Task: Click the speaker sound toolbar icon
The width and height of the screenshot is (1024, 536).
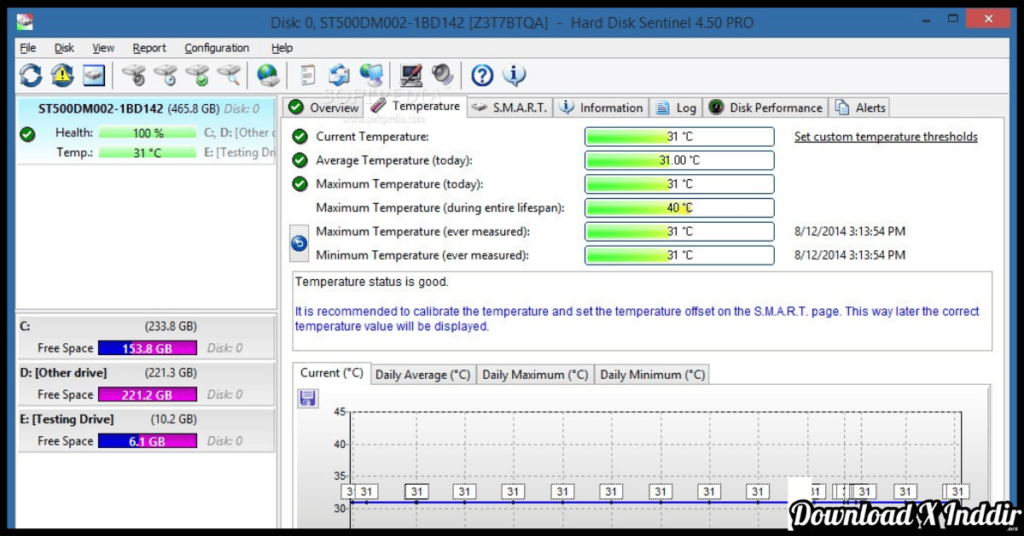Action: point(442,75)
